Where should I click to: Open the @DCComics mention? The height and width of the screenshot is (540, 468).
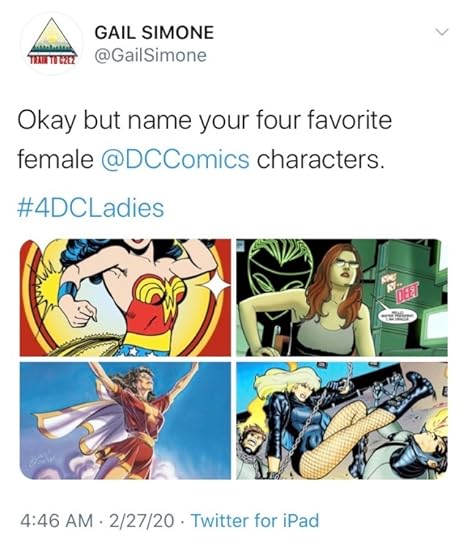175,160
